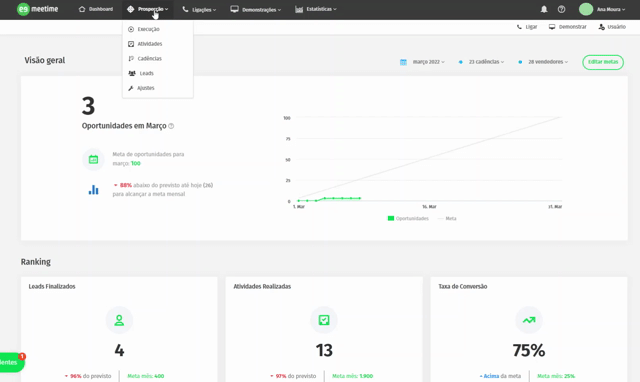640x382 pixels.
Task: Click the info icon beside Oportunidades em Março
Action: [x=171, y=126]
